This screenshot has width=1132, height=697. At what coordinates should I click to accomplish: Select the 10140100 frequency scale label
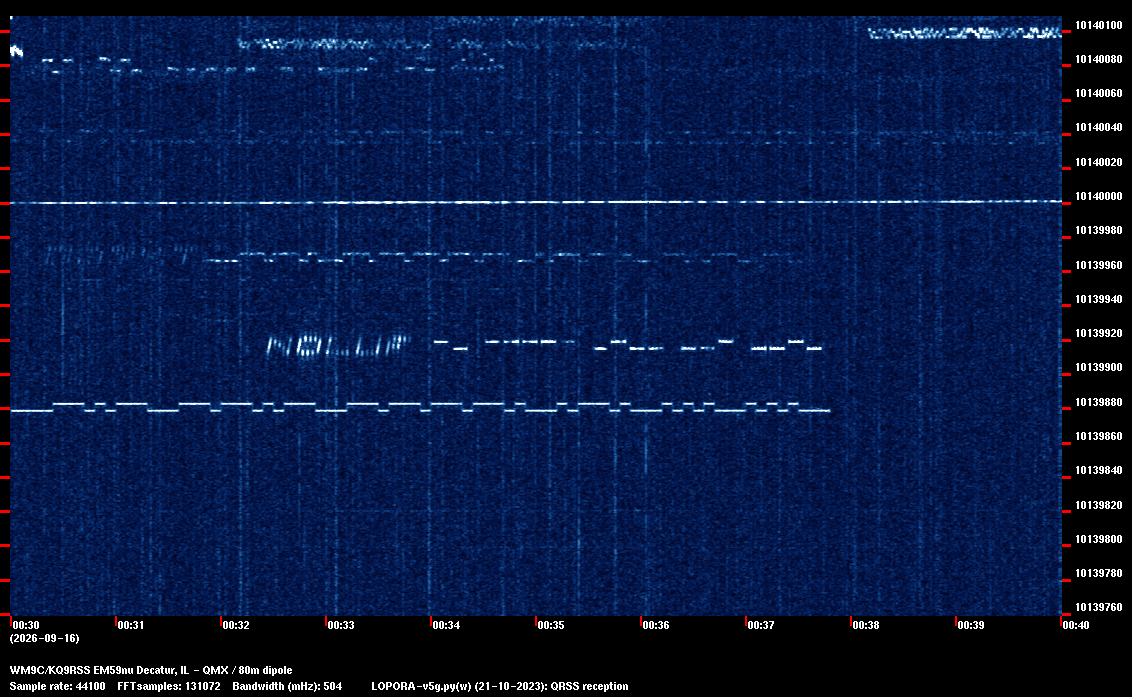coord(1099,25)
